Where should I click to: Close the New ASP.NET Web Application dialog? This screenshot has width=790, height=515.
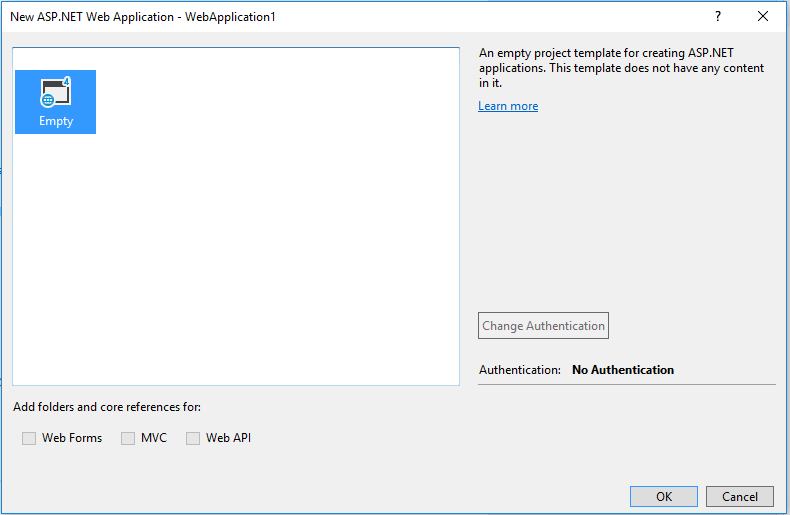763,16
